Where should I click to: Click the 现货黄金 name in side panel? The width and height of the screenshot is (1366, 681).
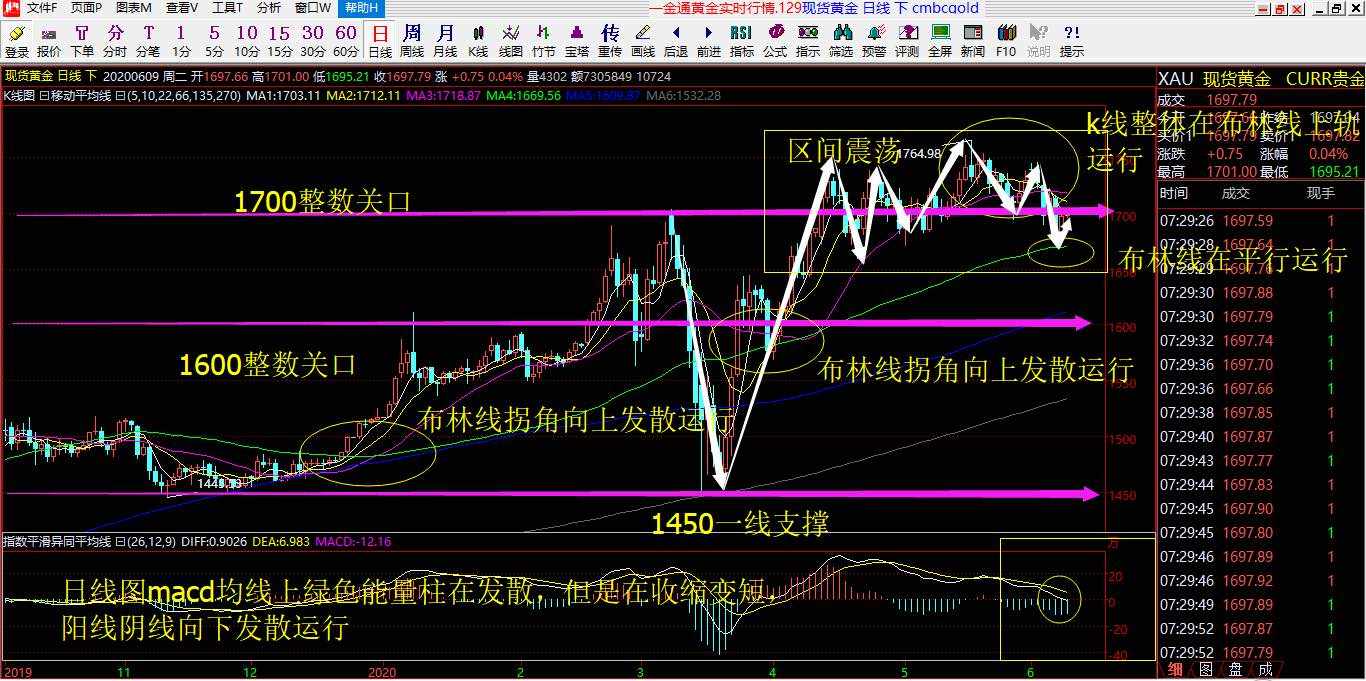click(x=1237, y=79)
